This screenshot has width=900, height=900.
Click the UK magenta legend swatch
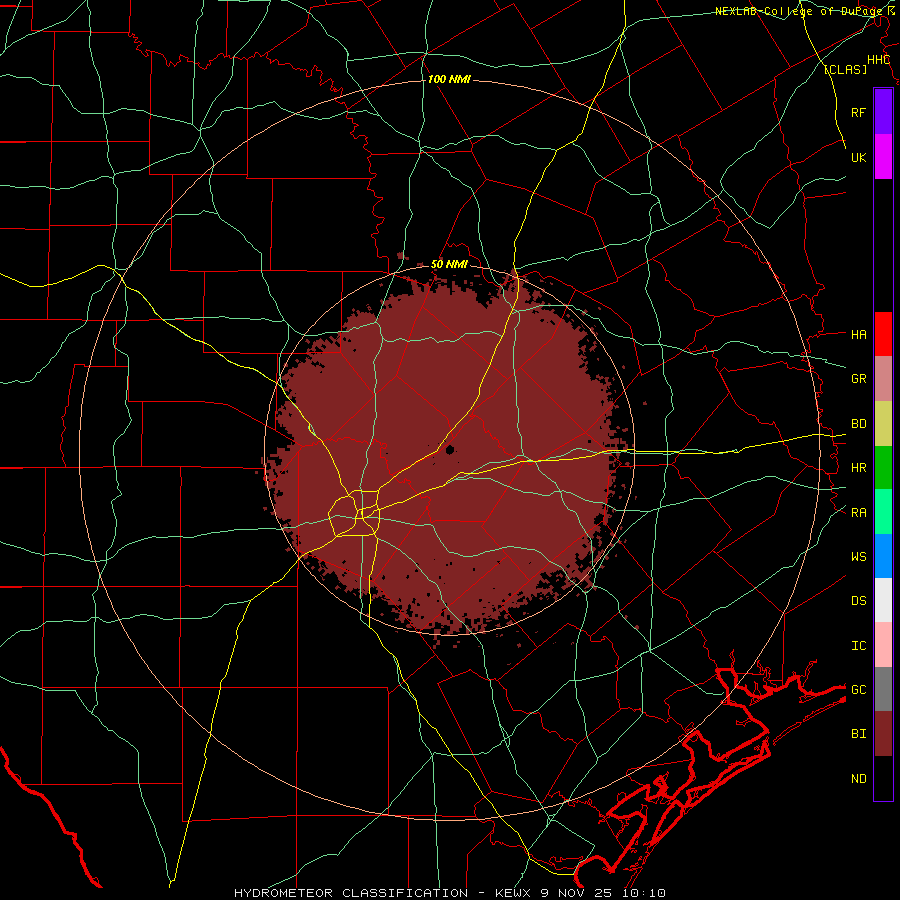point(883,157)
